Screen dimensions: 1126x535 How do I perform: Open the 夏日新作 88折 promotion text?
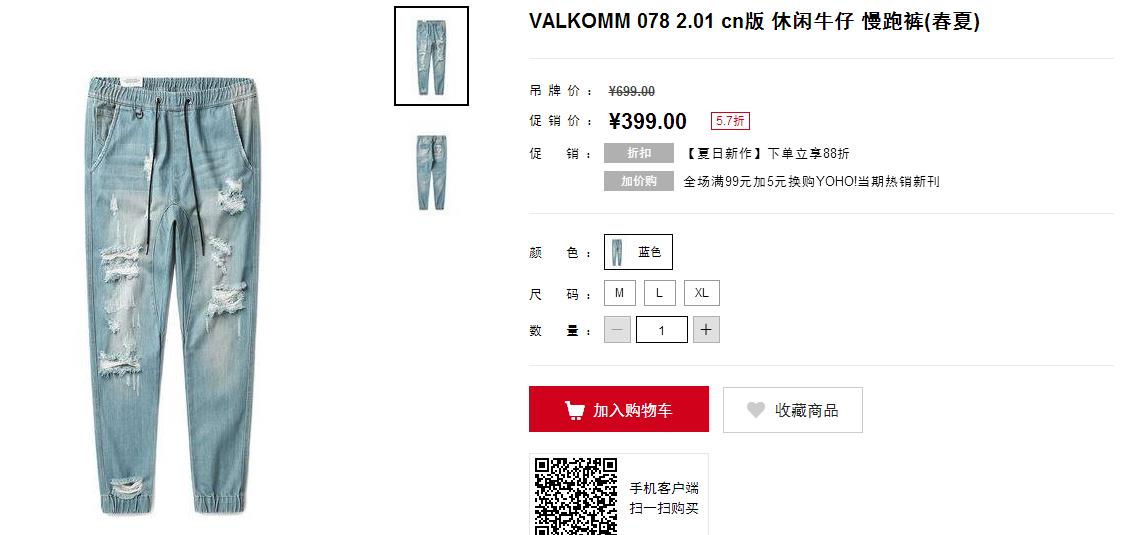[766, 154]
